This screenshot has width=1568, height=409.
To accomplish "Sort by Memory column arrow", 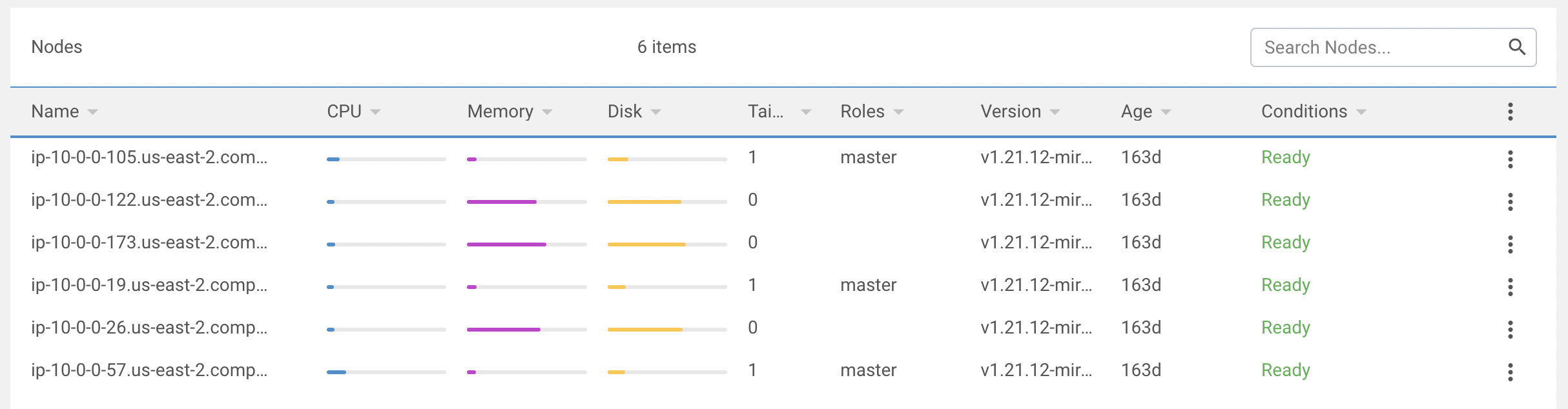I will coord(547,112).
